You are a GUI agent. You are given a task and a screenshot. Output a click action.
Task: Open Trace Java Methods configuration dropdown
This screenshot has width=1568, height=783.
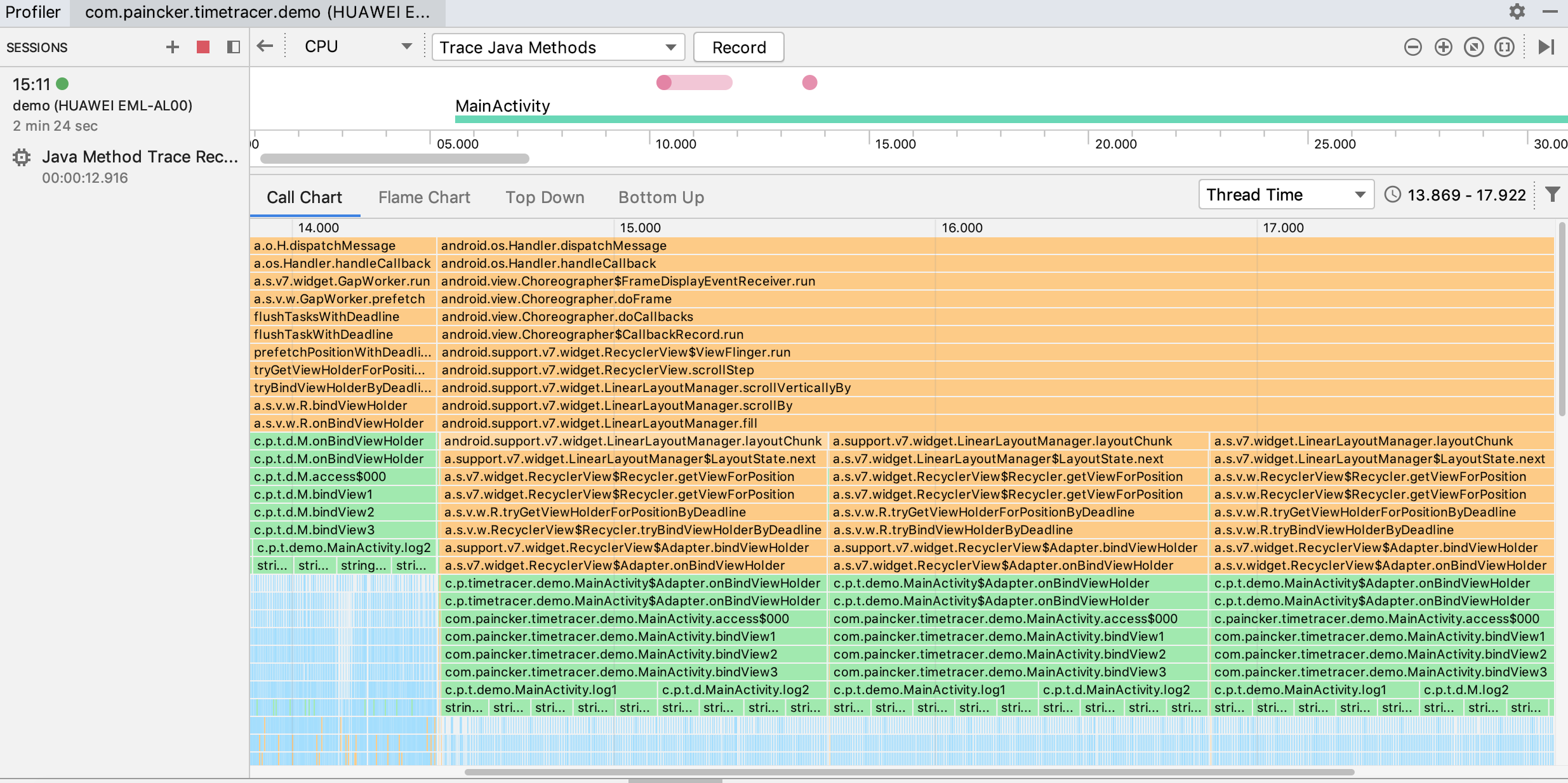click(558, 48)
